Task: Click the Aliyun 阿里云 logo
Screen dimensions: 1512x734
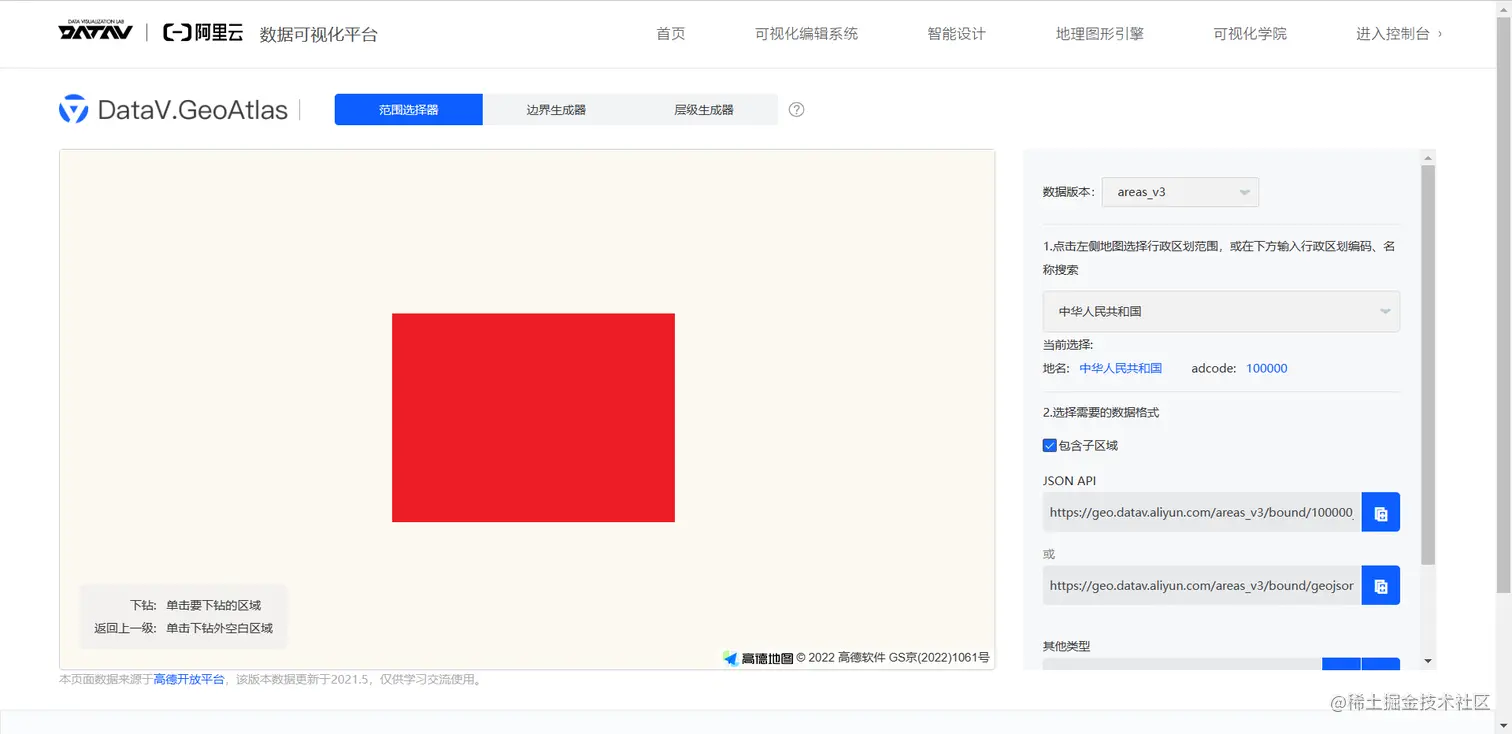Action: click(203, 32)
